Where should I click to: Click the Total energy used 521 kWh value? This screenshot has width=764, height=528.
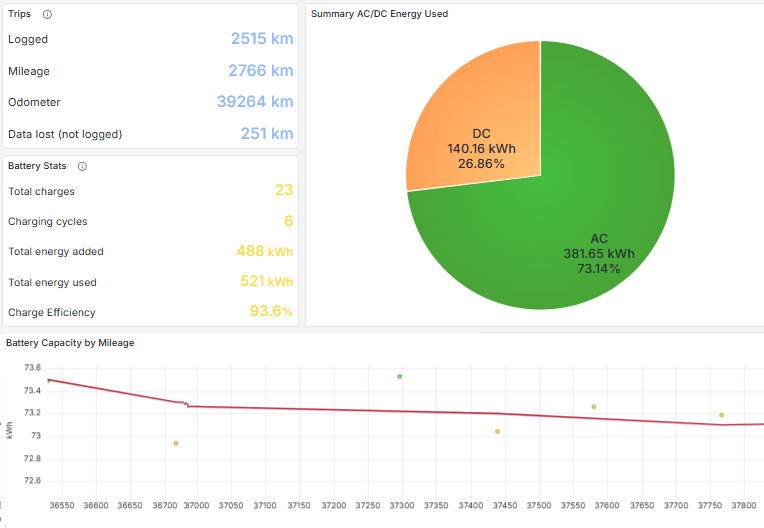click(x=266, y=282)
